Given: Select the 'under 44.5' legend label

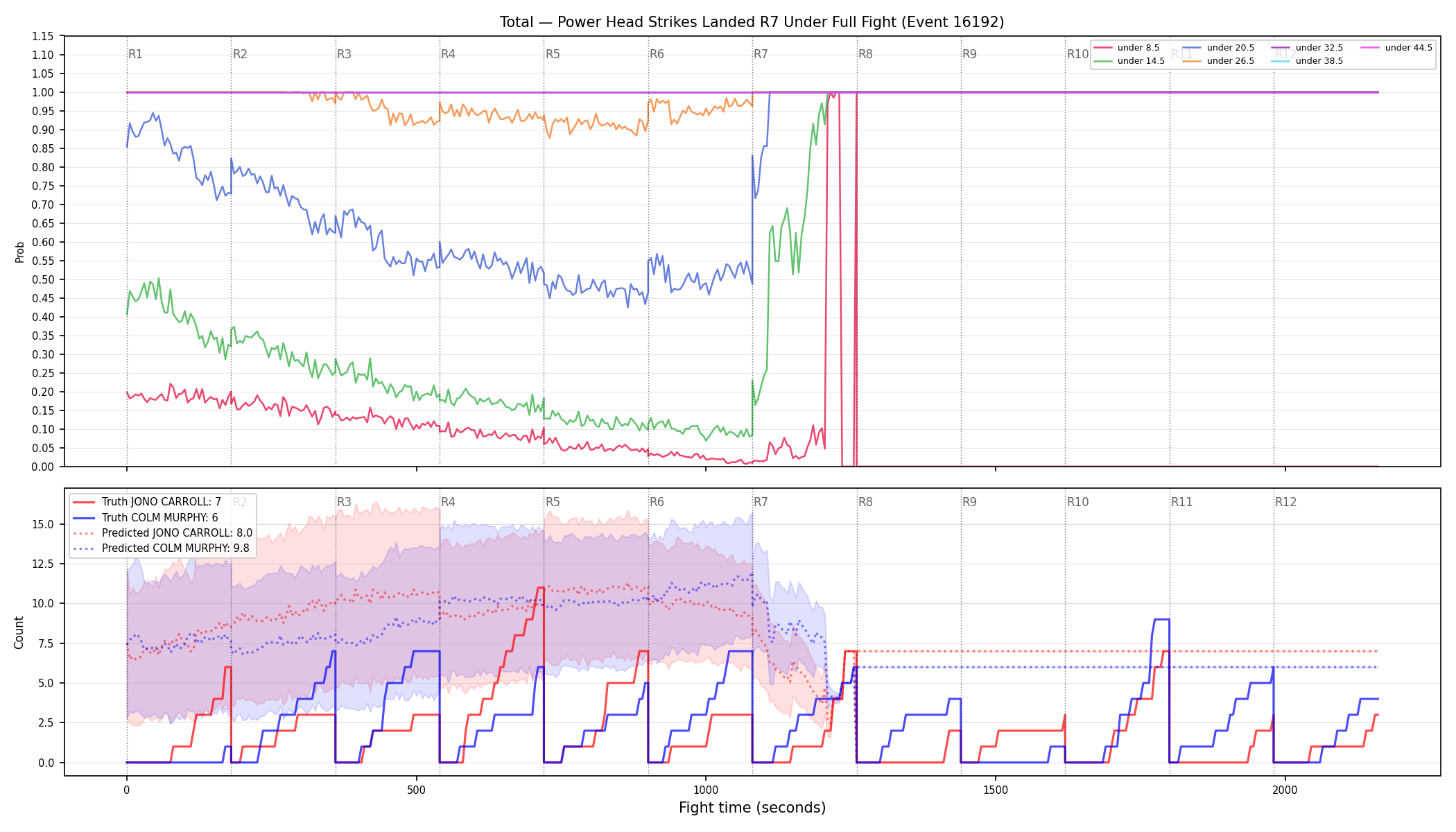Looking at the screenshot, I should click(1408, 48).
